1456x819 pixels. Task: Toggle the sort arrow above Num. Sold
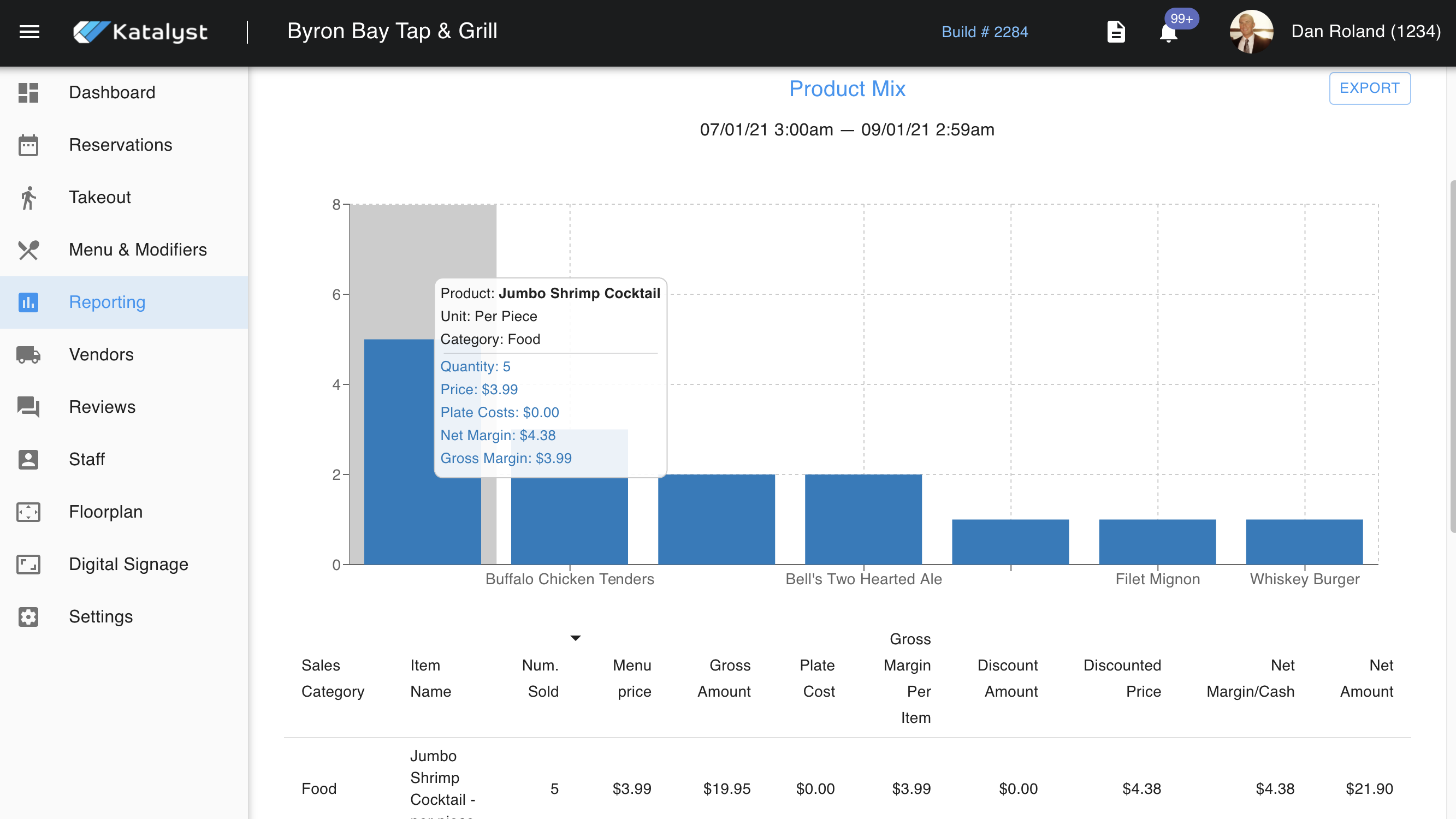click(x=576, y=638)
